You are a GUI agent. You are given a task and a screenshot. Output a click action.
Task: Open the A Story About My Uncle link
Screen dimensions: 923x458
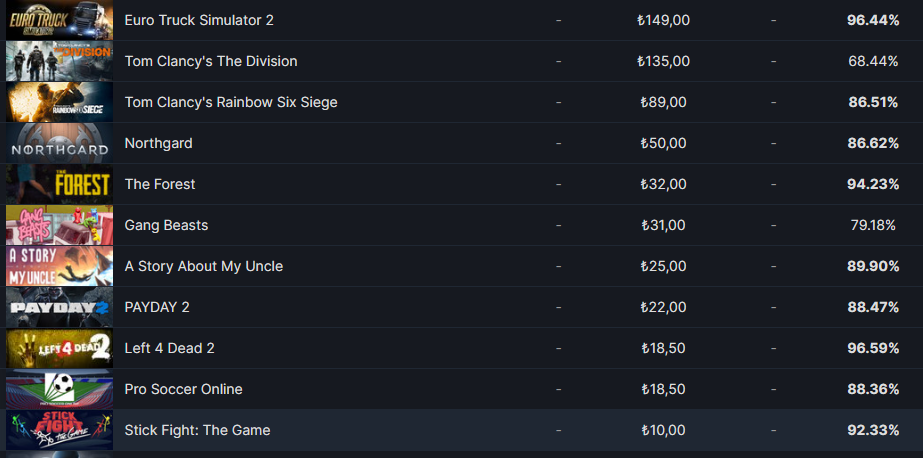pos(204,267)
